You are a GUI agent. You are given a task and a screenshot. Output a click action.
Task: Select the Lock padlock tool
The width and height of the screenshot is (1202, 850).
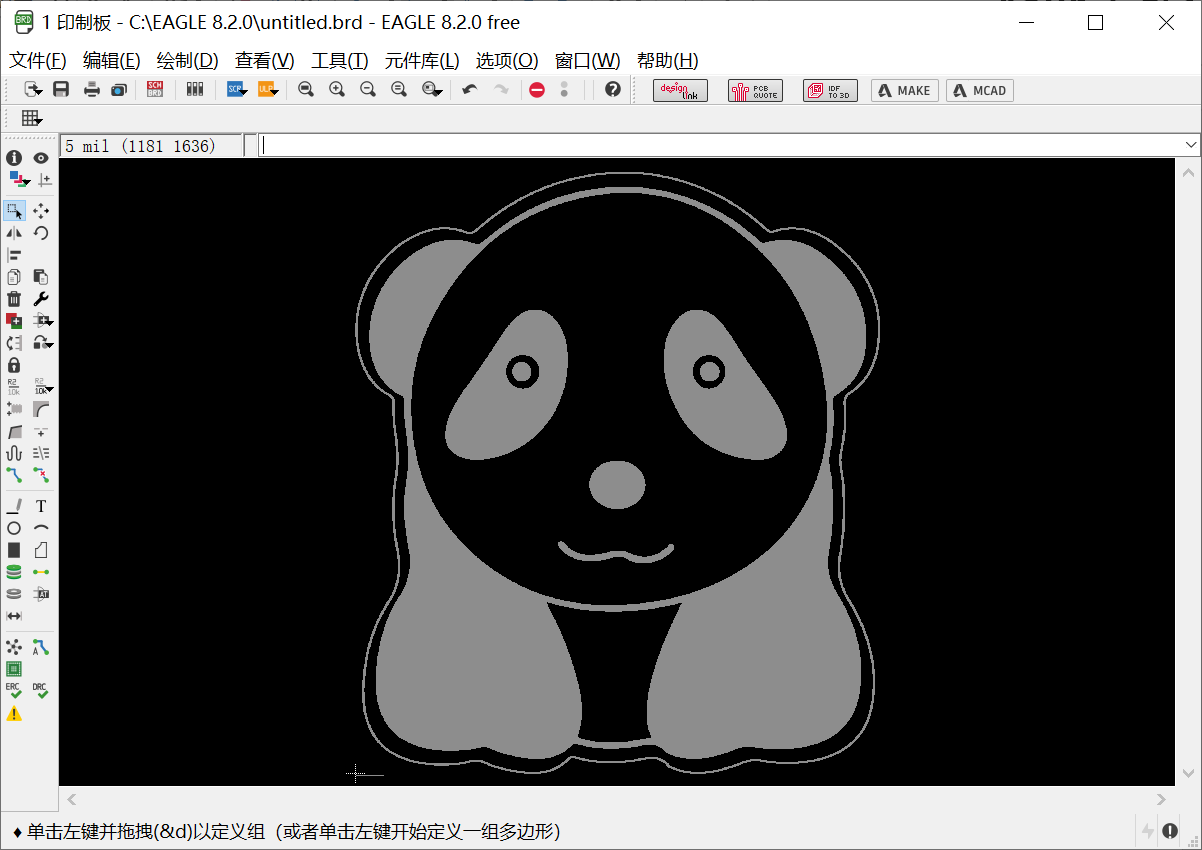click(14, 365)
